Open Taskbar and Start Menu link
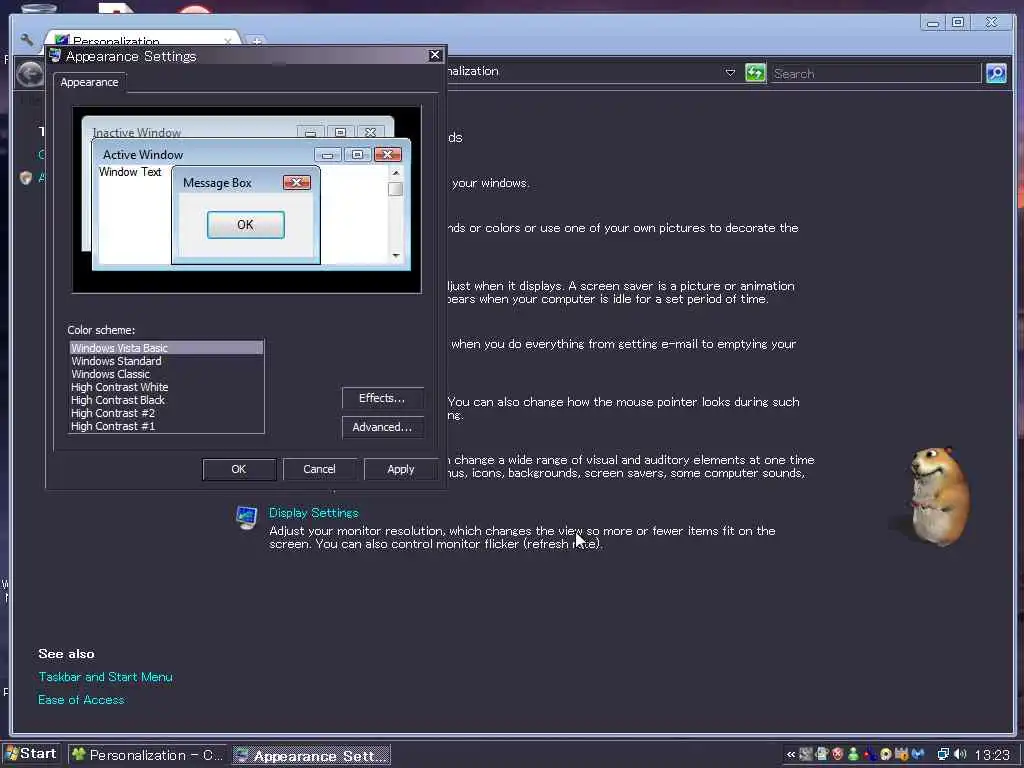Image resolution: width=1024 pixels, height=768 pixels. 105,677
